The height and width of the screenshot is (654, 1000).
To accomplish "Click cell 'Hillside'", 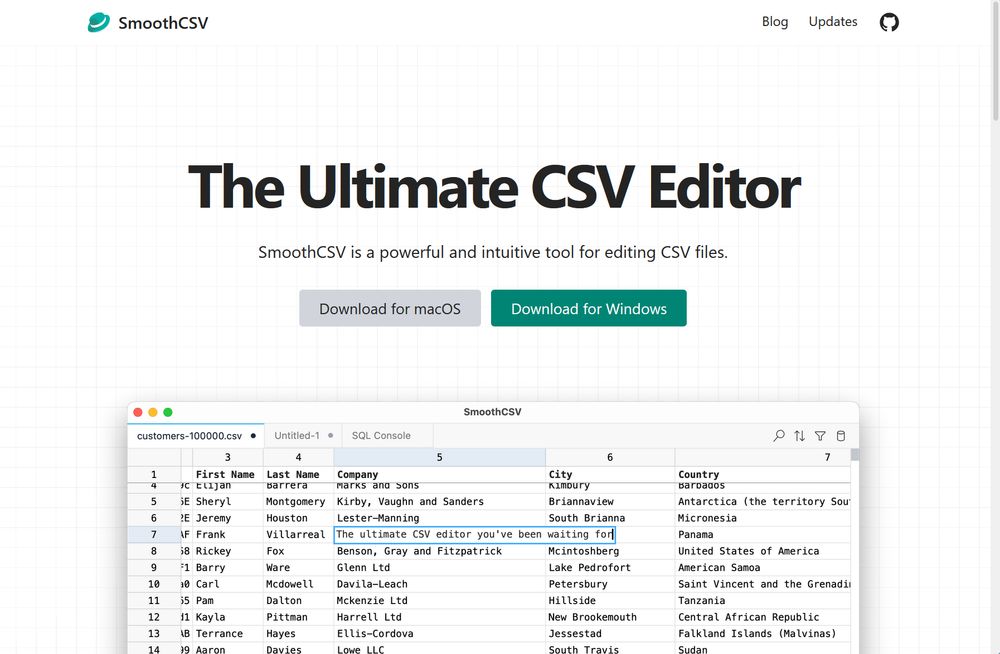I will pos(610,600).
